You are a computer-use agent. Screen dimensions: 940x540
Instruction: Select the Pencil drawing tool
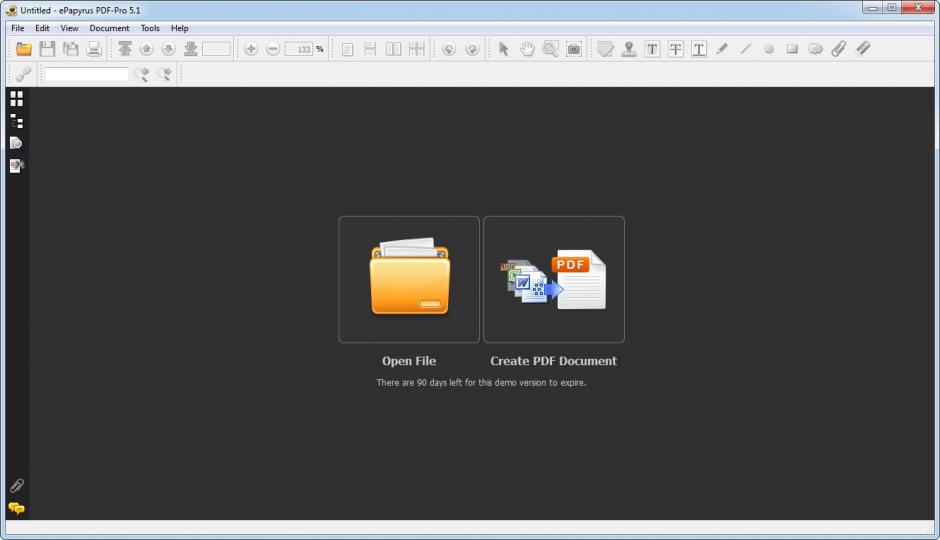[x=722, y=49]
